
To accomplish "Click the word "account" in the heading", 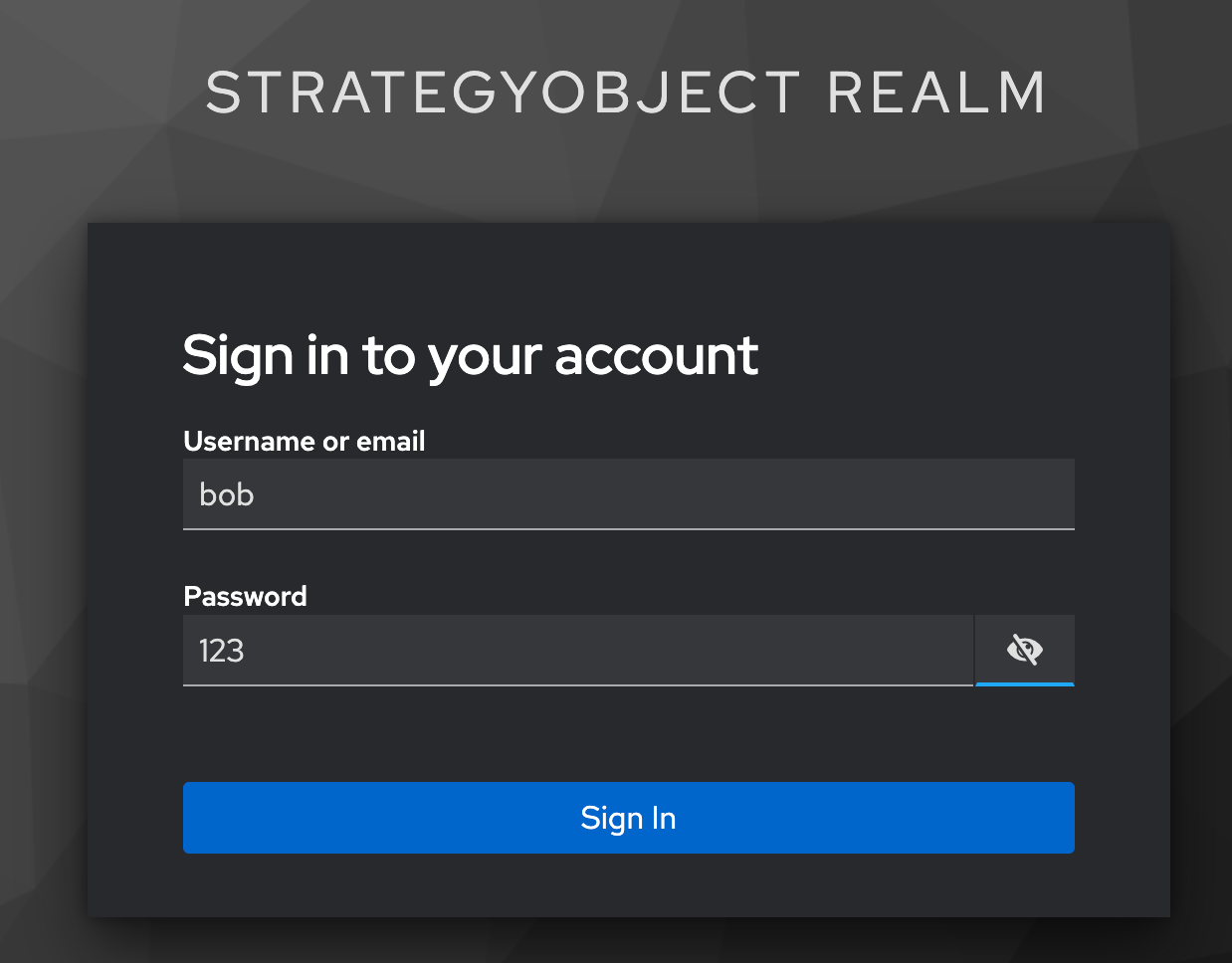I will tap(656, 355).
